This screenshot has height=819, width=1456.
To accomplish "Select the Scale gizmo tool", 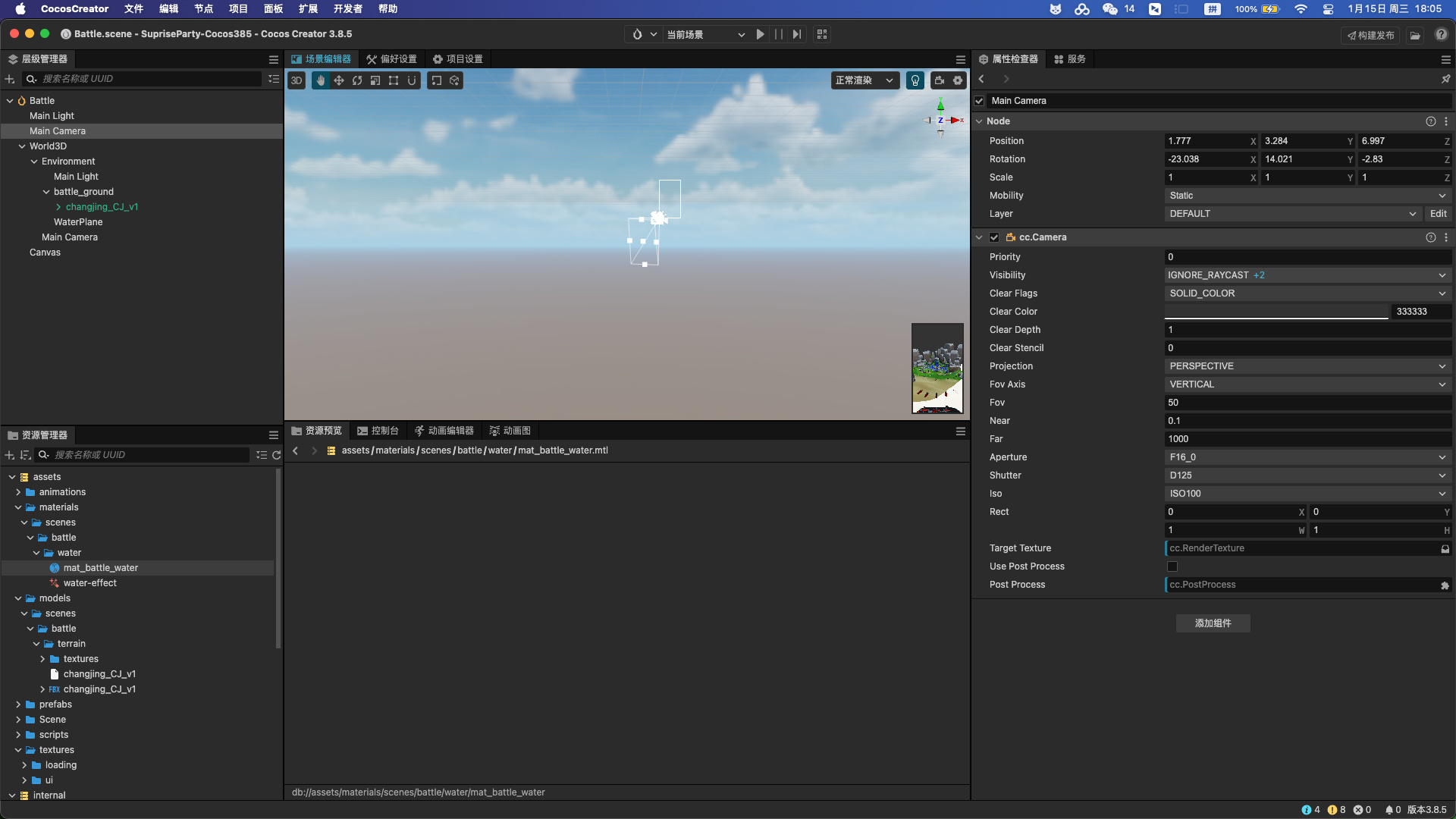I will click(375, 80).
